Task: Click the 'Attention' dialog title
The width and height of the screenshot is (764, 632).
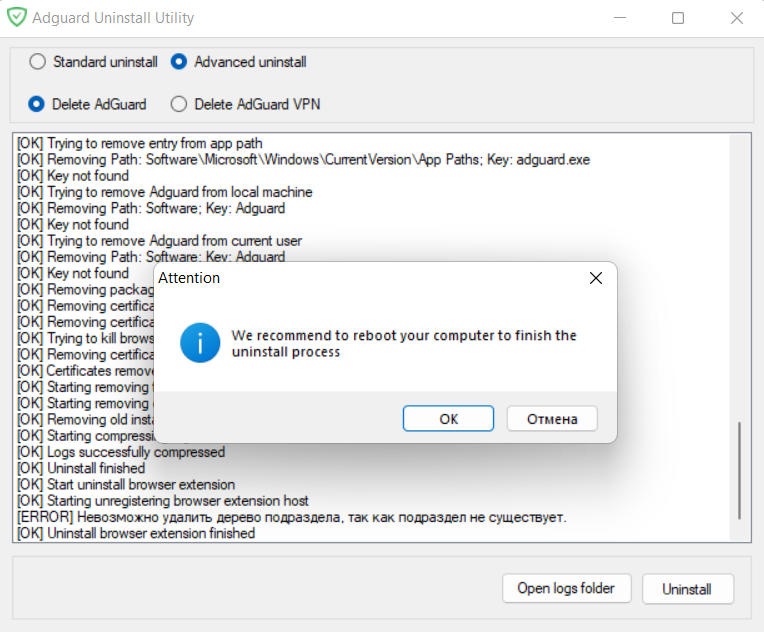Action: point(189,278)
